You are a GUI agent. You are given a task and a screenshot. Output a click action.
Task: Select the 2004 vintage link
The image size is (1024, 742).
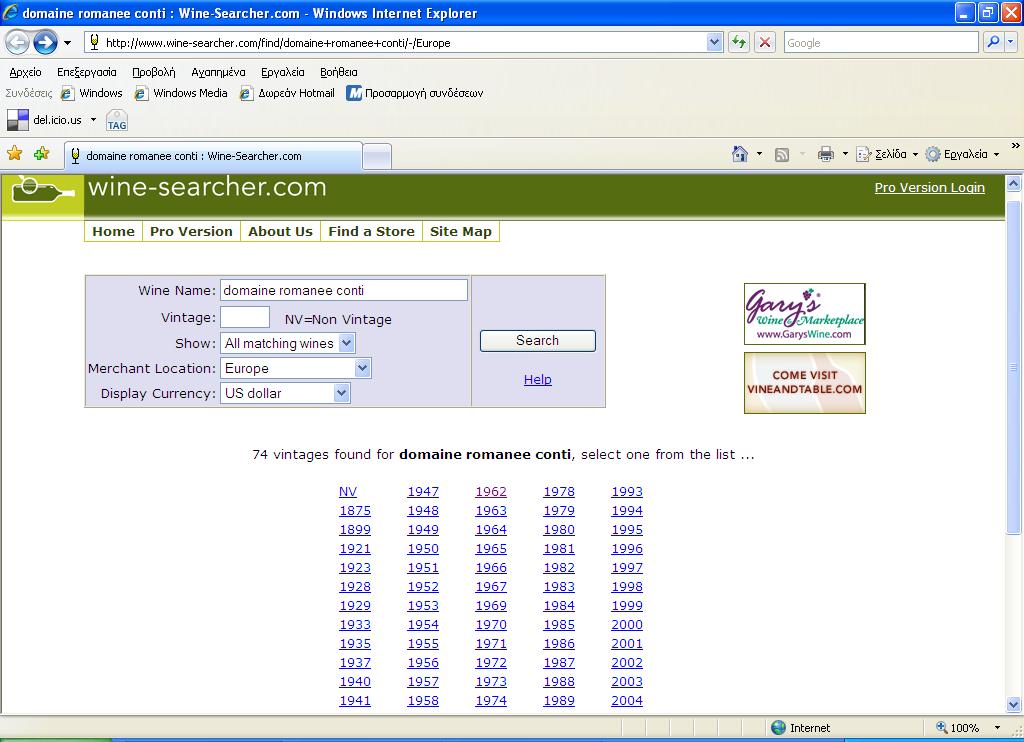coord(627,700)
